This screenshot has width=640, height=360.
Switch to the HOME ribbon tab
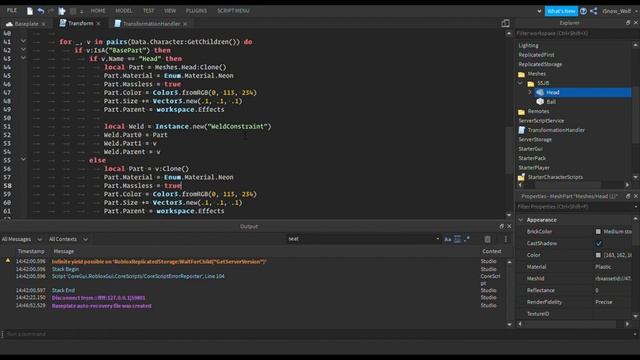coord(98,11)
